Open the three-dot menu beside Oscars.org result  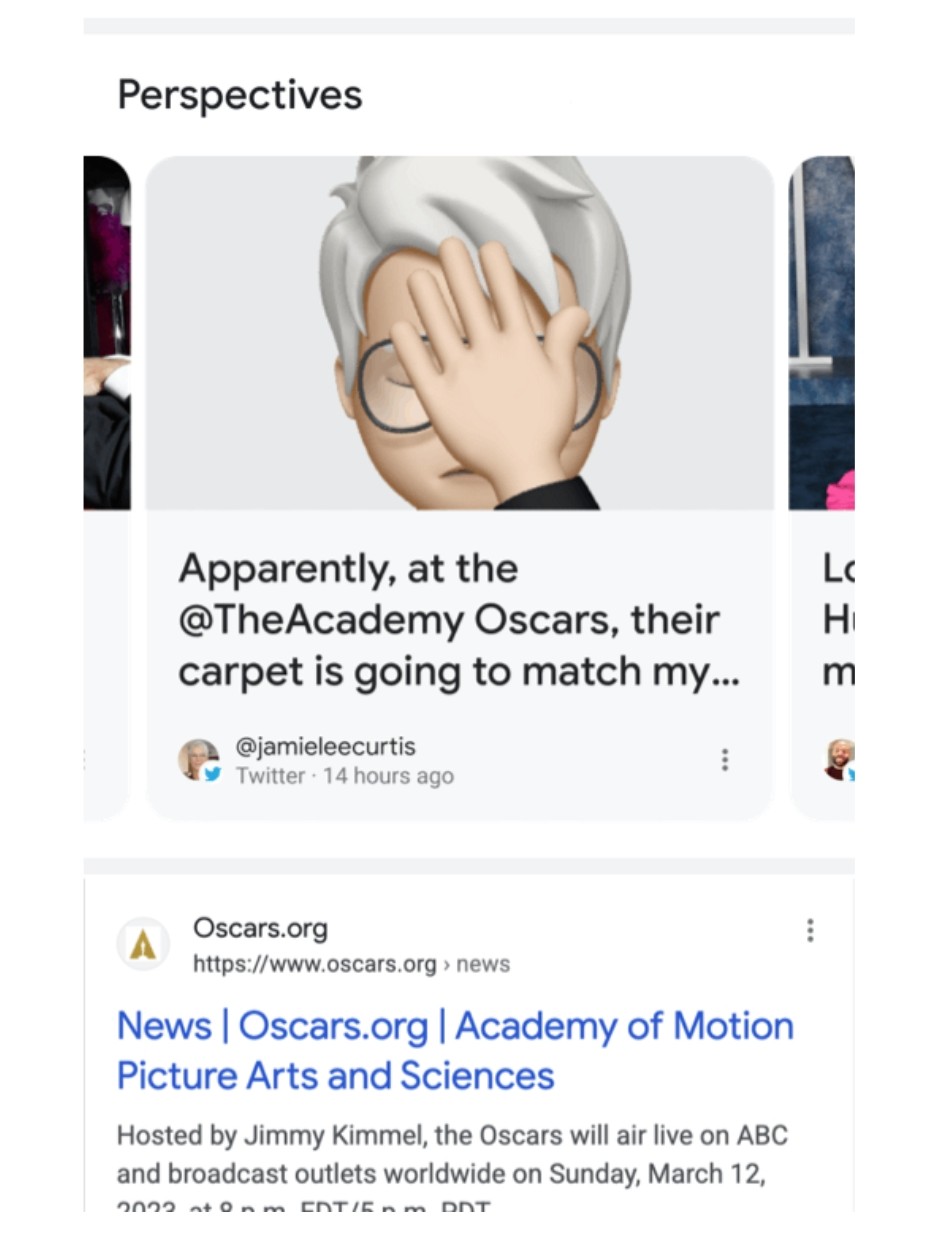click(x=809, y=930)
